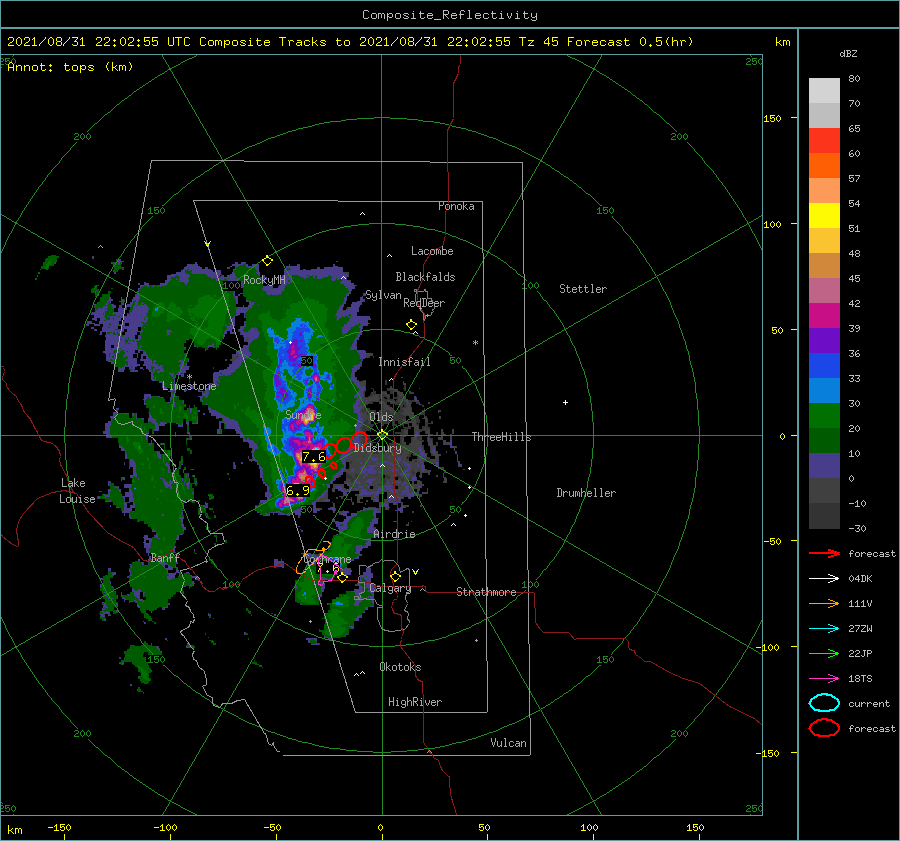
Task: Click the yellow diamond at the radar center
Action: click(382, 435)
